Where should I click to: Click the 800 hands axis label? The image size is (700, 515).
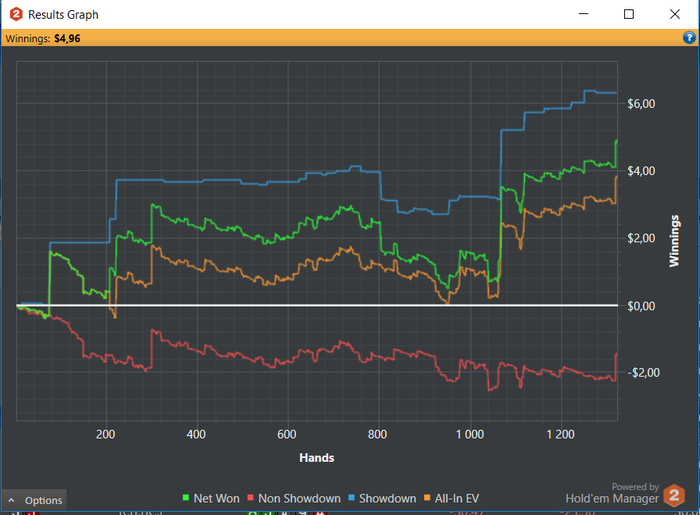click(377, 434)
